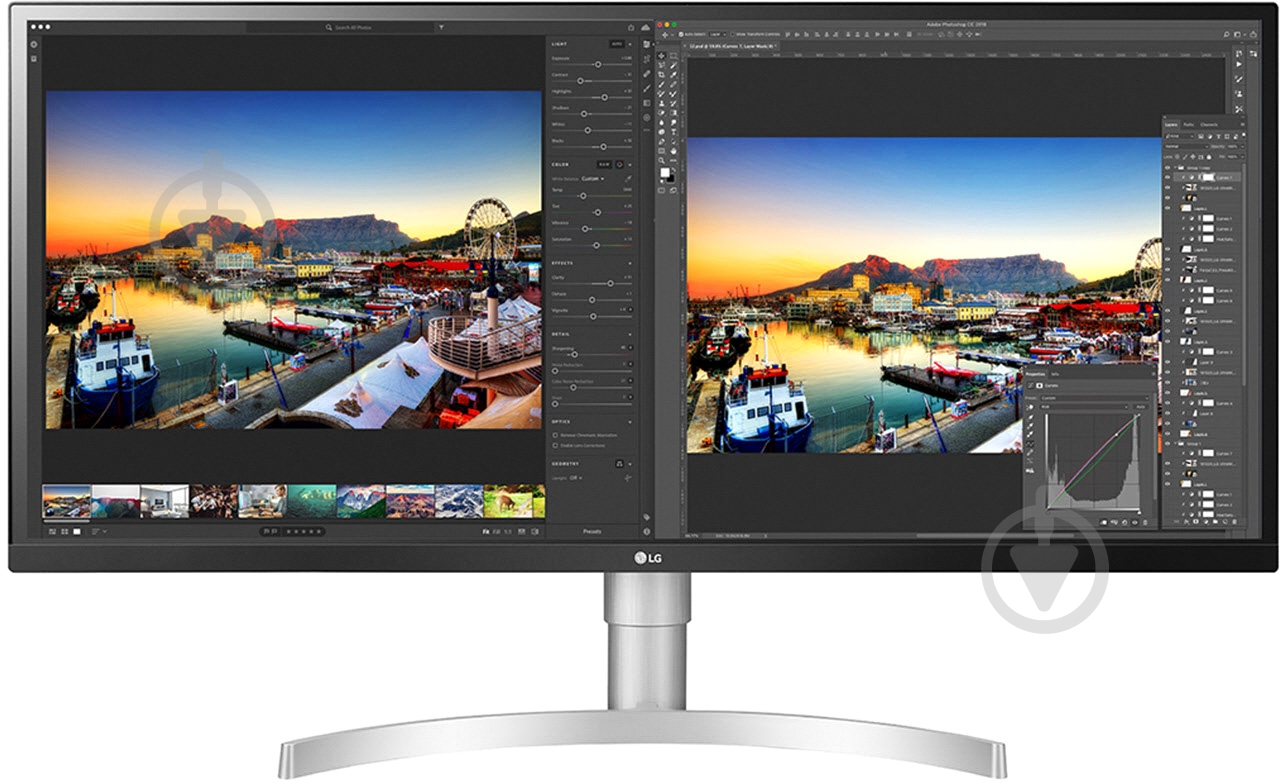Open the RGB channel dropdown in Curves properties
1280x784 pixels.
(x=1084, y=406)
